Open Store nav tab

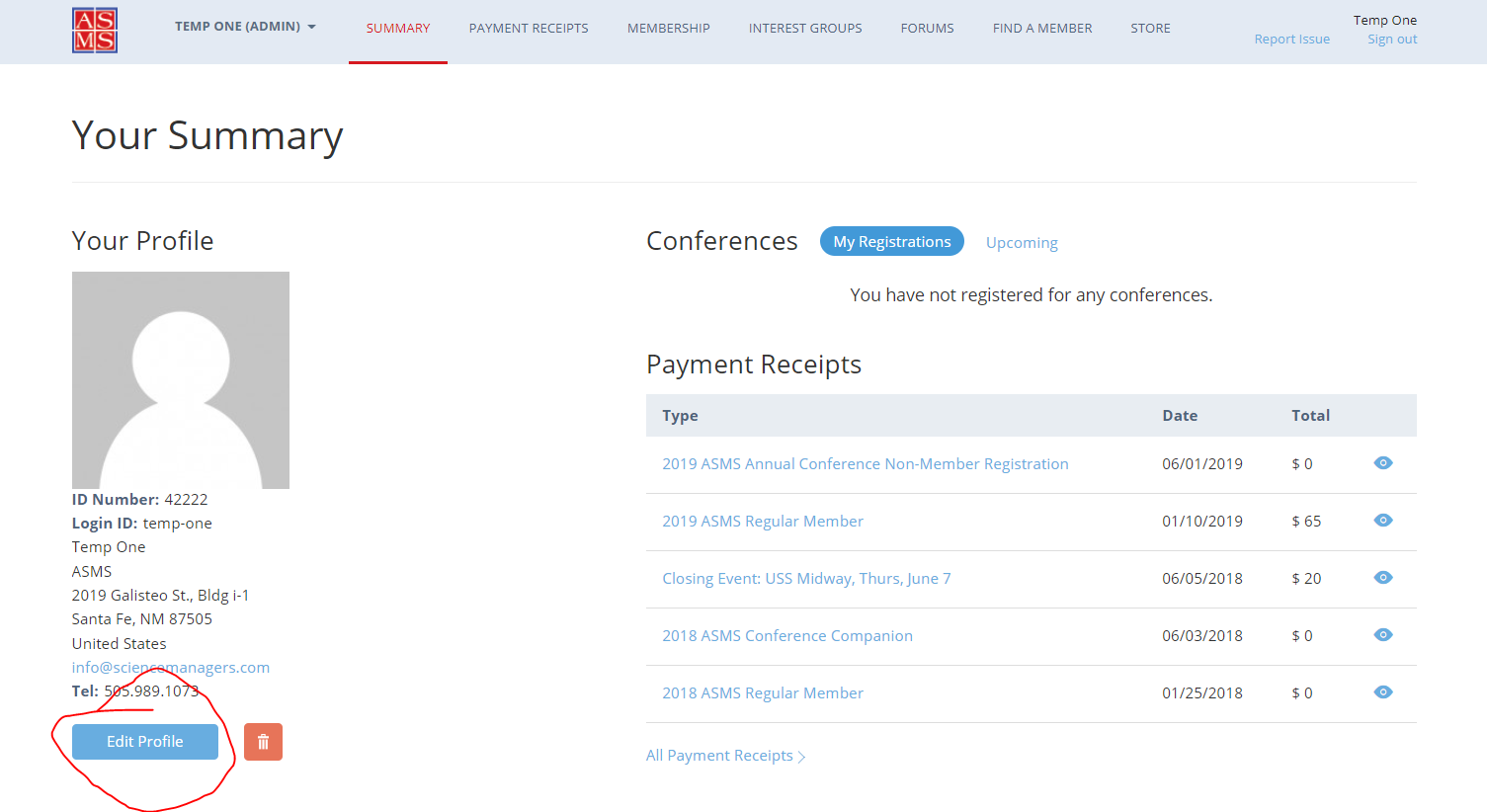[1151, 29]
